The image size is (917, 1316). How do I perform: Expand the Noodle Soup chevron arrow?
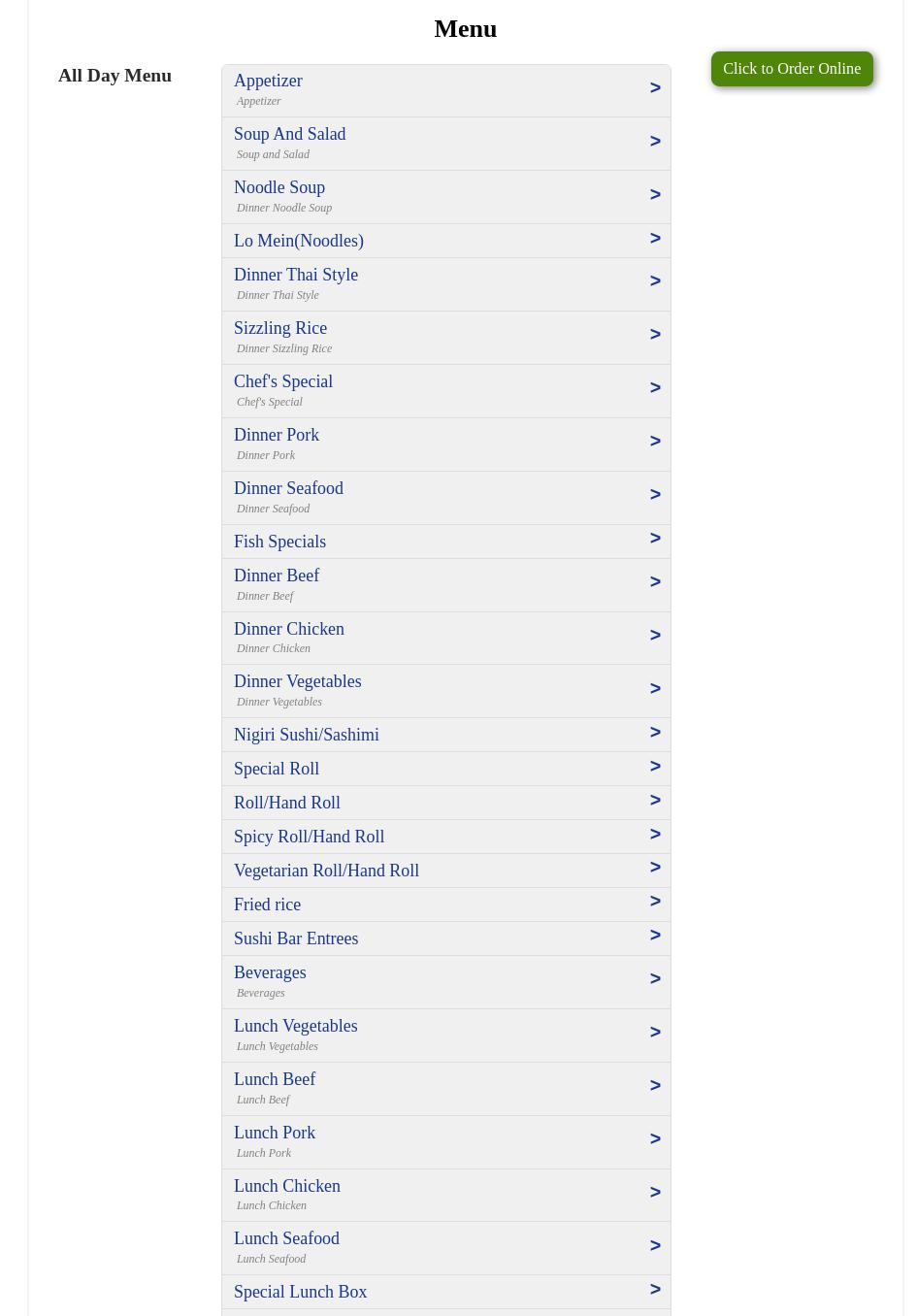coord(655,195)
